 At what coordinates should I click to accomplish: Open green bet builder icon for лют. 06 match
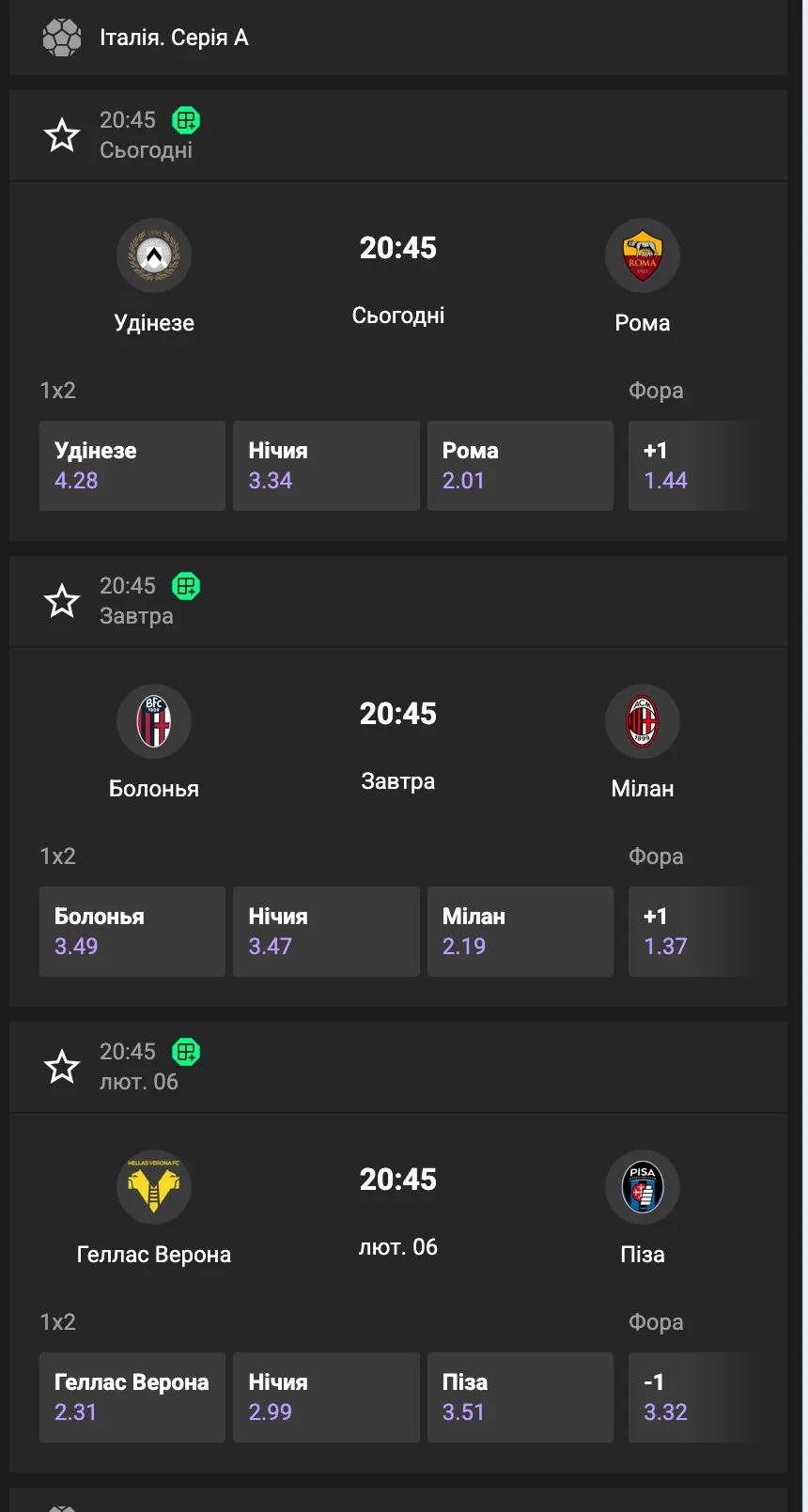pos(186,1052)
